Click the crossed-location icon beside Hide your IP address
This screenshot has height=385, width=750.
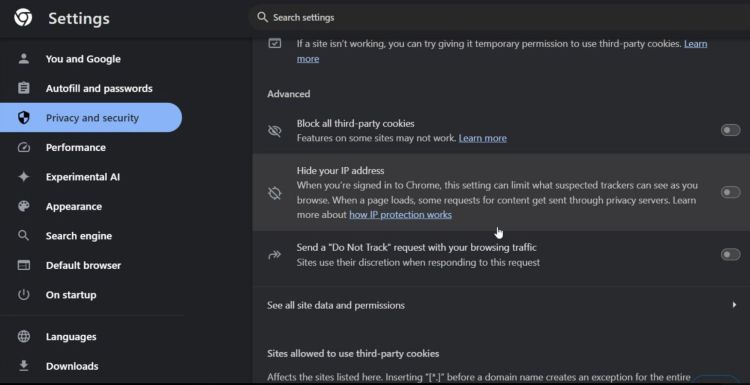pyautogui.click(x=275, y=193)
